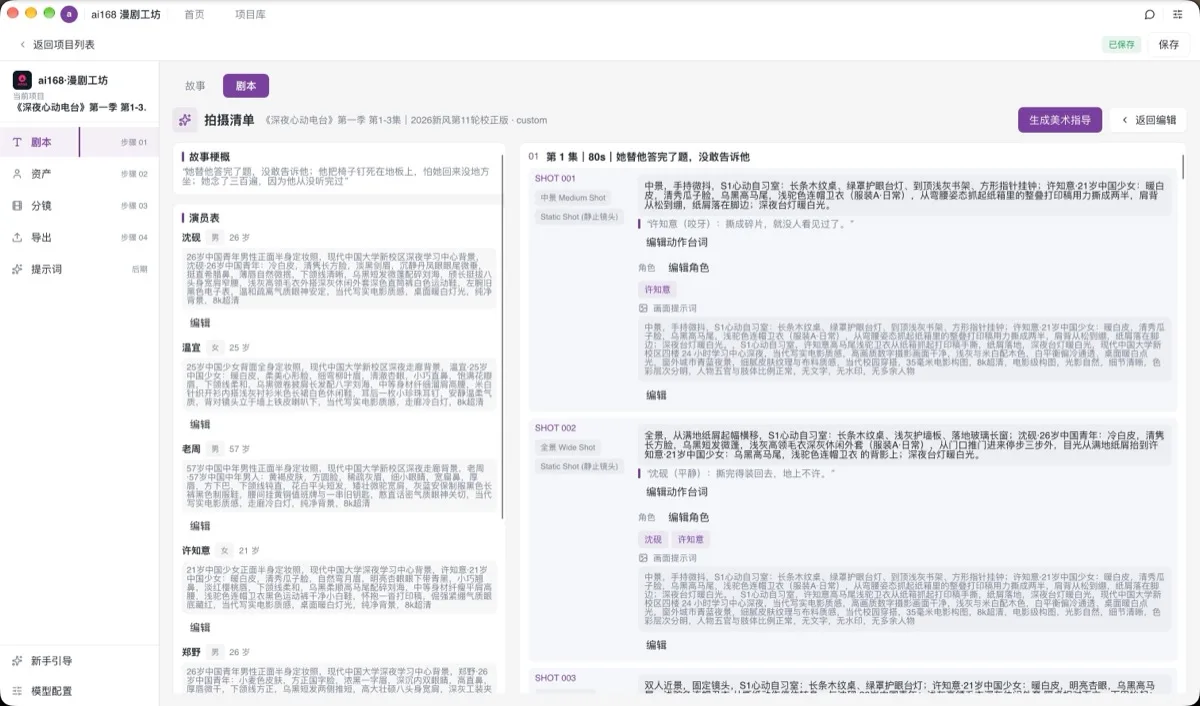
Task: Open 首页 in the top navigation
Action: pyautogui.click(x=195, y=15)
